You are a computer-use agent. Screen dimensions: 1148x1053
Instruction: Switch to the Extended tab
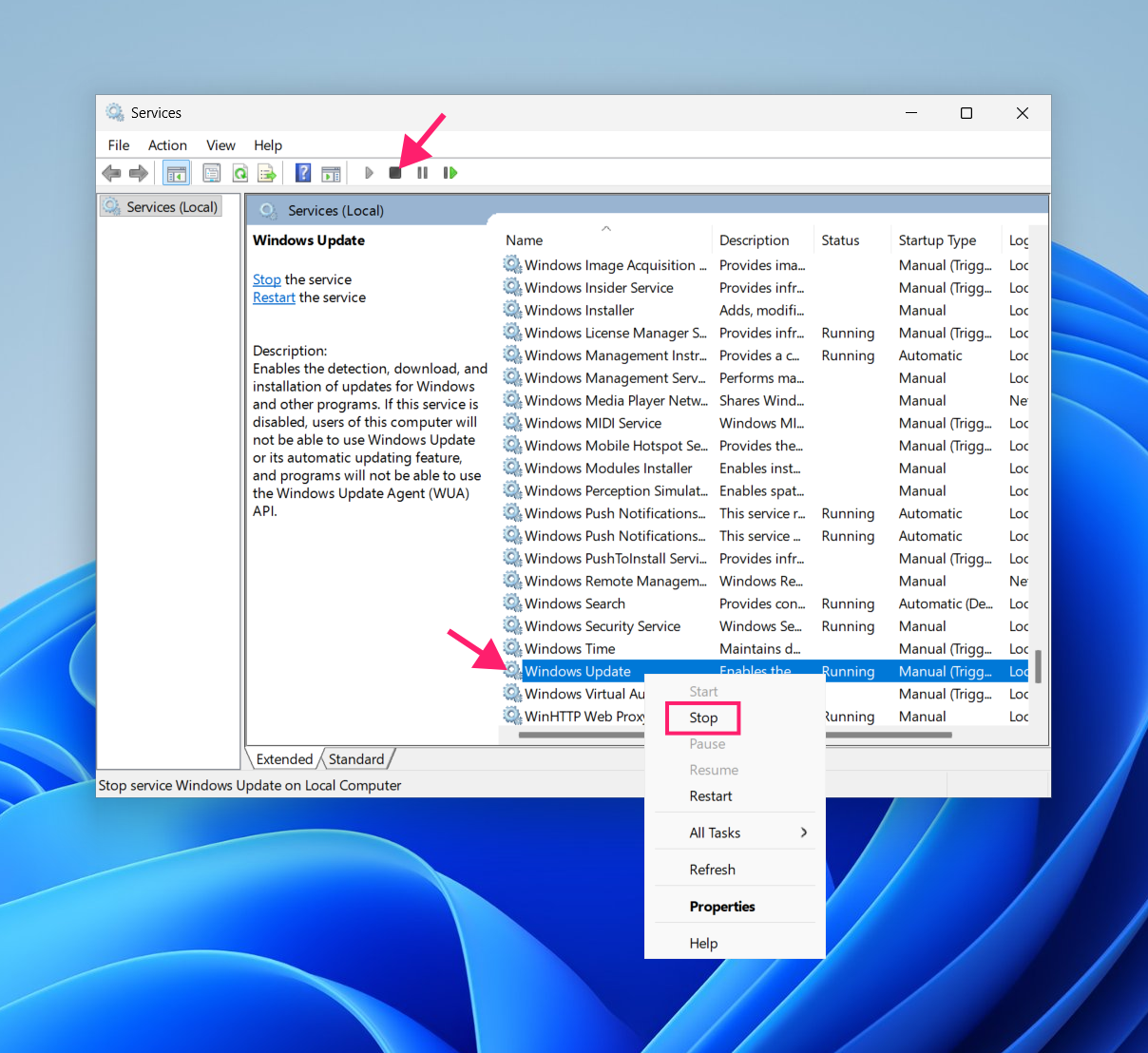[284, 759]
